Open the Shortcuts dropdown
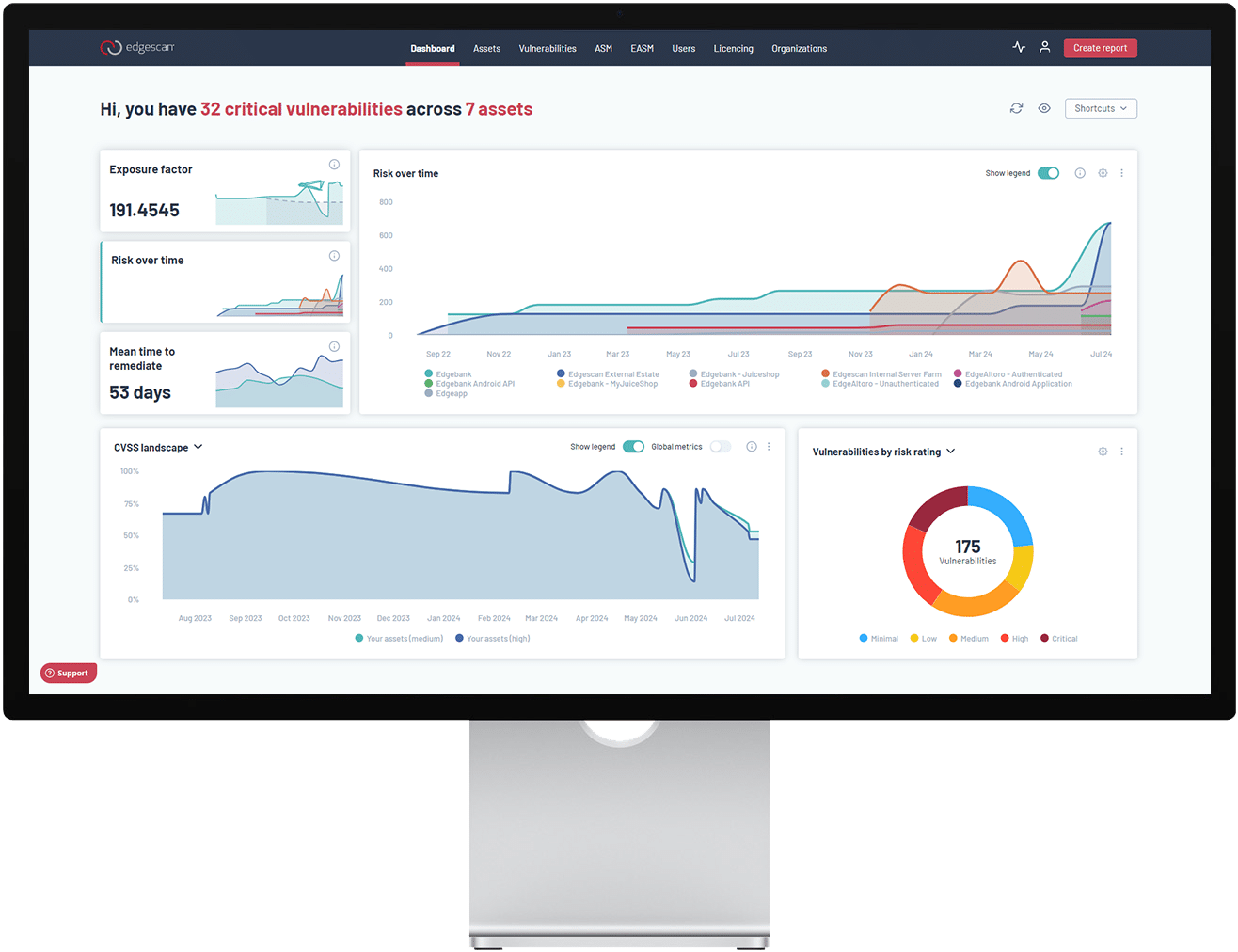Image resolution: width=1238 pixels, height=952 pixels. click(x=1101, y=108)
